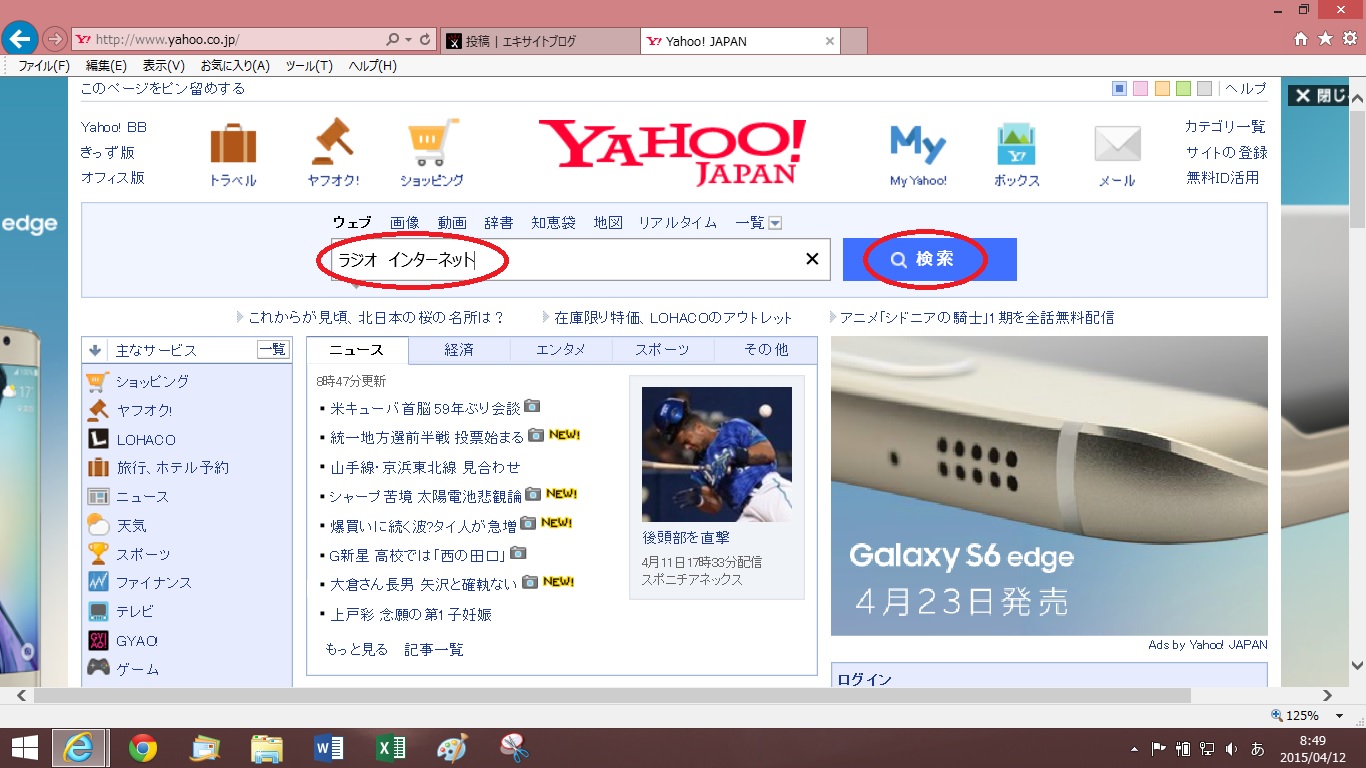The height and width of the screenshot is (768, 1366).
Task: Open the My Yahoo! icon
Action: (918, 156)
